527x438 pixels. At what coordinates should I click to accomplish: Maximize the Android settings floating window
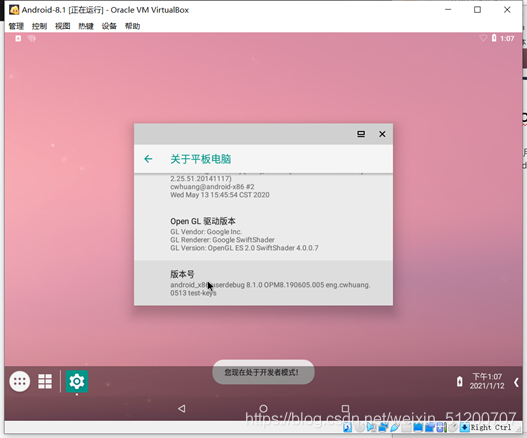(361, 134)
